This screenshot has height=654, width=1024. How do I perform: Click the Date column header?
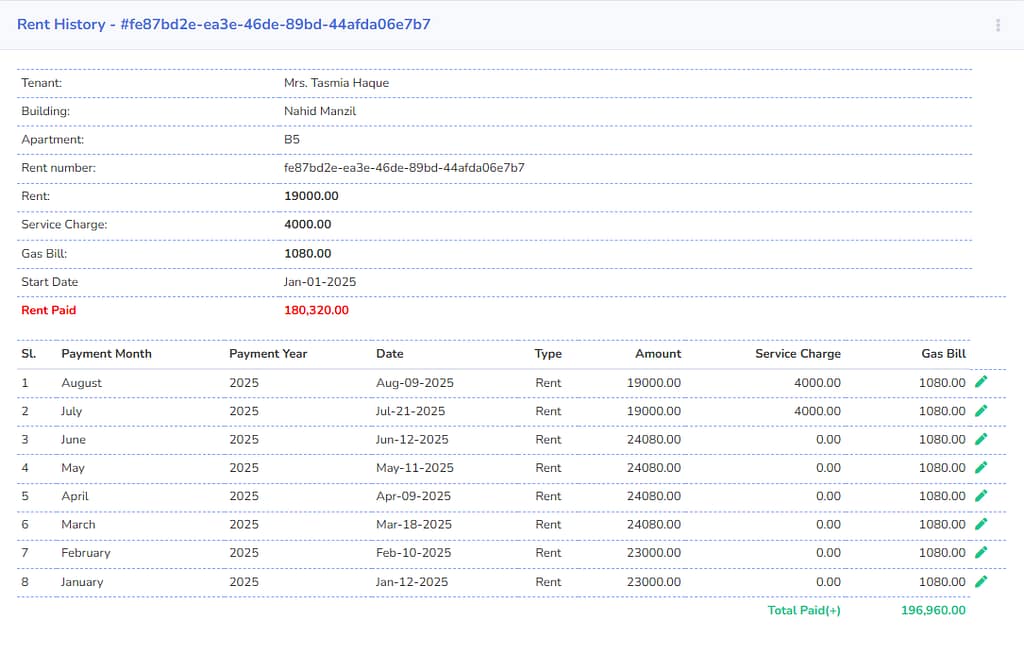coord(389,353)
